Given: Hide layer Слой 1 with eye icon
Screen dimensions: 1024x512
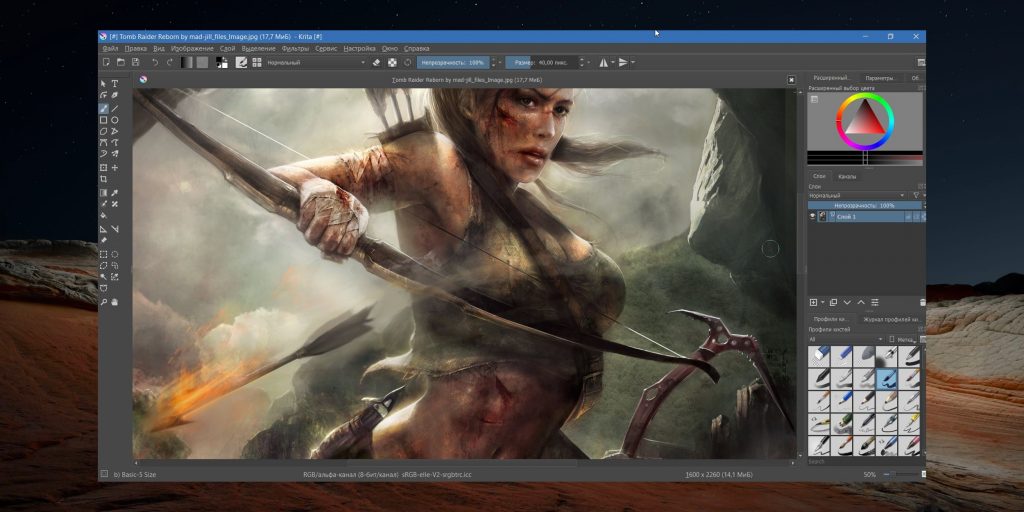Looking at the screenshot, I should pyautogui.click(x=812, y=217).
